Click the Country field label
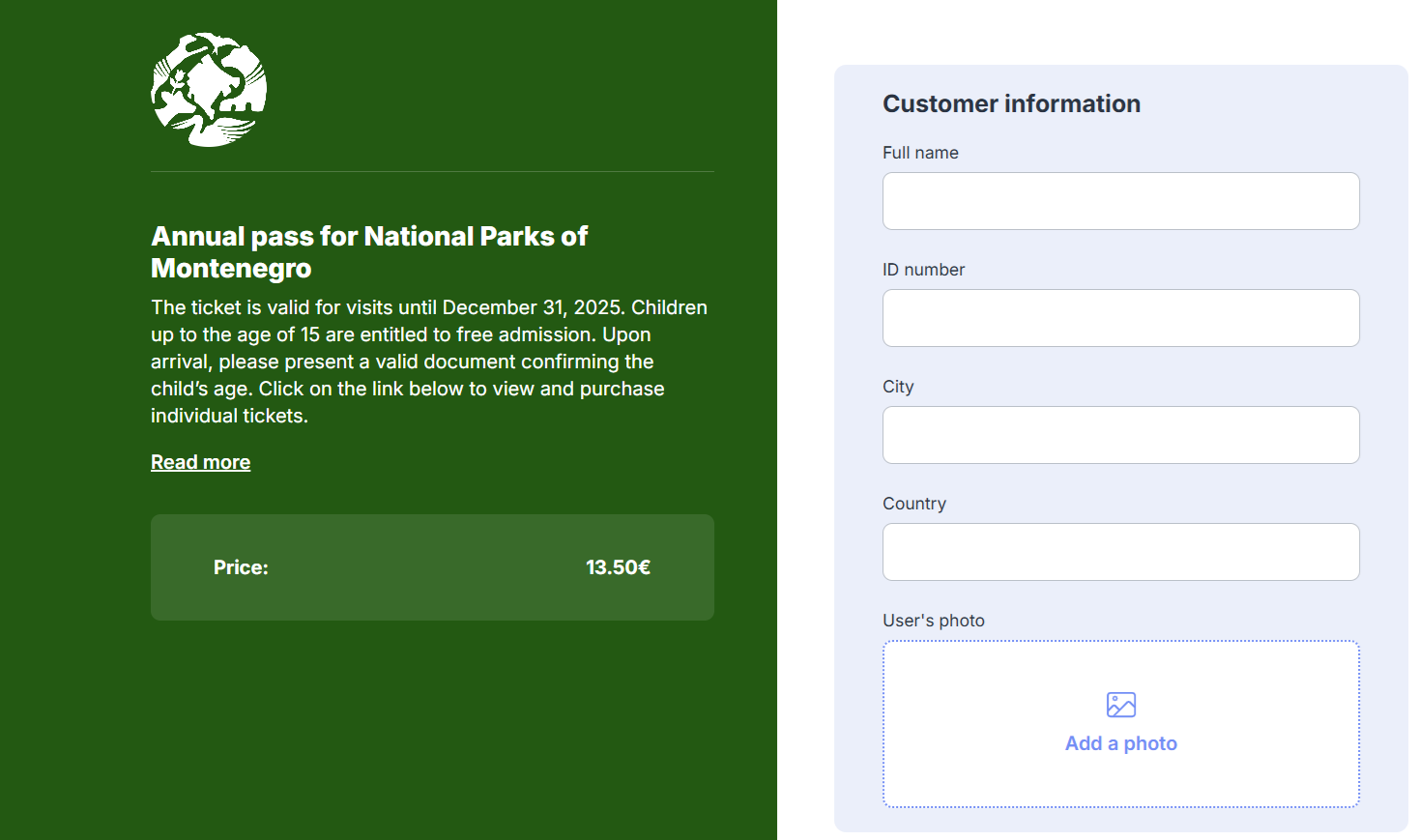Viewport: 1417px width, 840px height. click(x=913, y=504)
